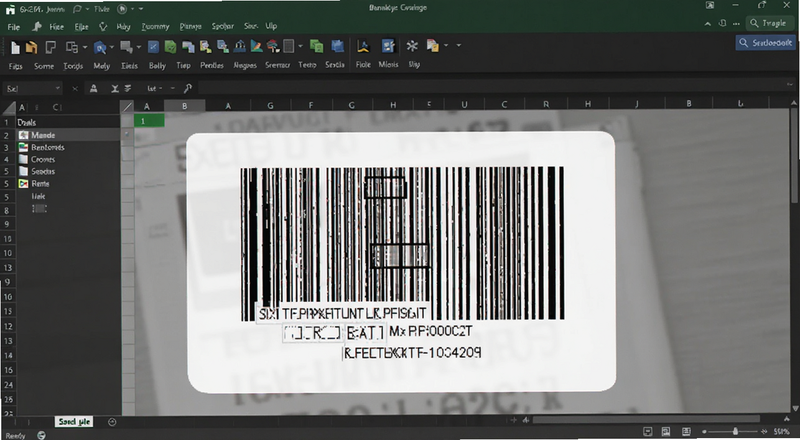Click the Mlcnis blue icon
This screenshot has height=440, width=800.
(x=388, y=46)
